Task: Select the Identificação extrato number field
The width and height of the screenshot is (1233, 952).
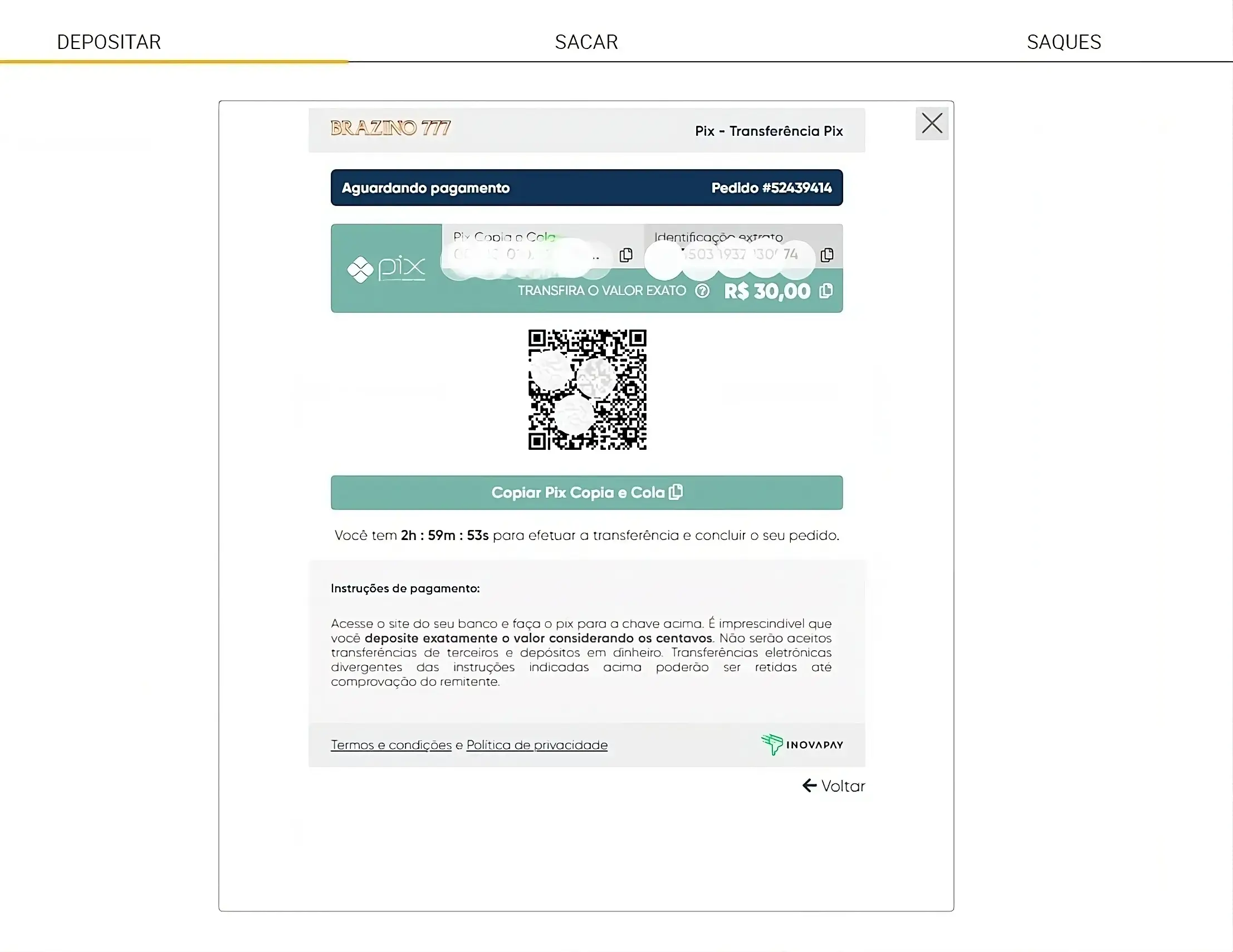Action: tap(743, 247)
